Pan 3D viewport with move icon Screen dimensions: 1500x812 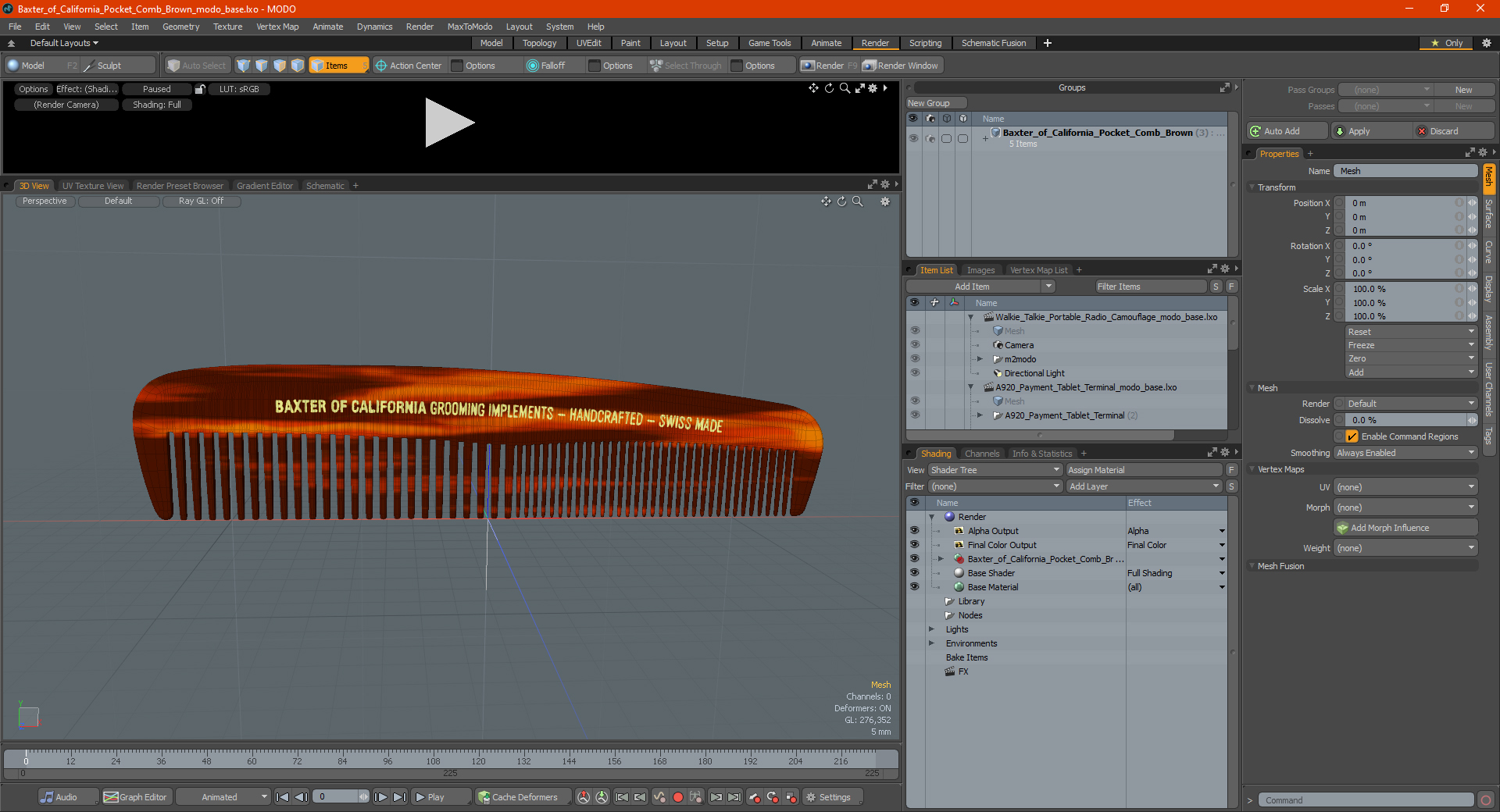click(826, 201)
